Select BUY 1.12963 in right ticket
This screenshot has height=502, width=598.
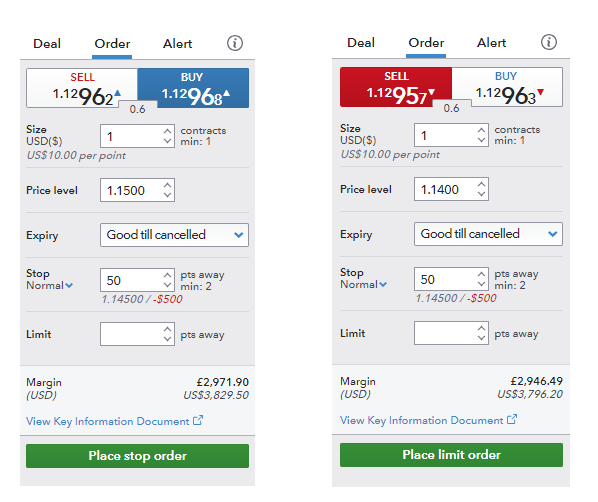click(x=507, y=87)
